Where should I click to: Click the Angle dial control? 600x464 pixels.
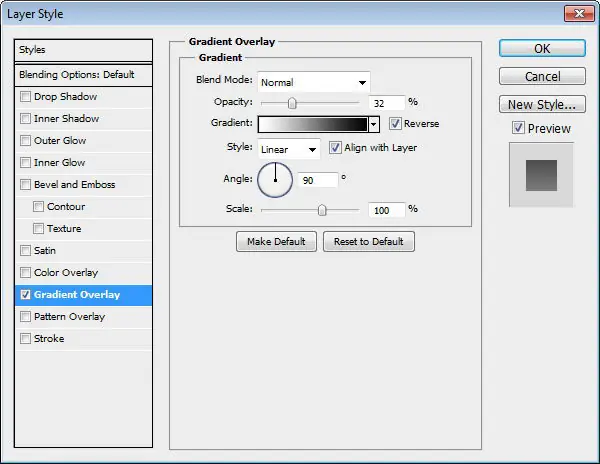coord(275,180)
